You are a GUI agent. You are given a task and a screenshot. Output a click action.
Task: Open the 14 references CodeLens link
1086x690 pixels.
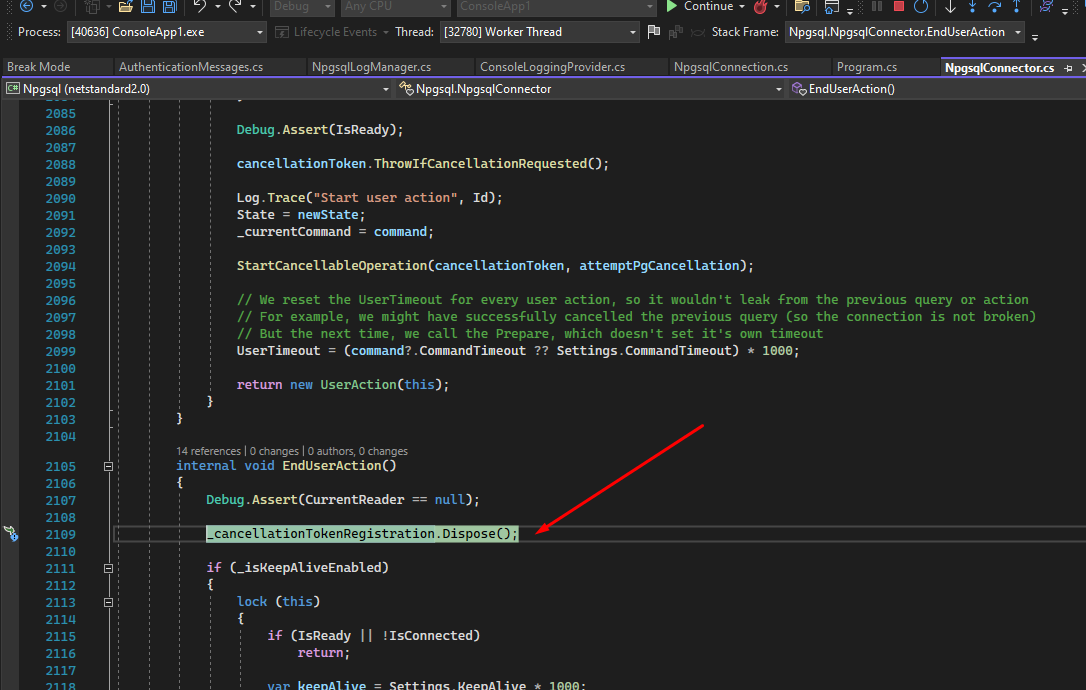tap(208, 450)
